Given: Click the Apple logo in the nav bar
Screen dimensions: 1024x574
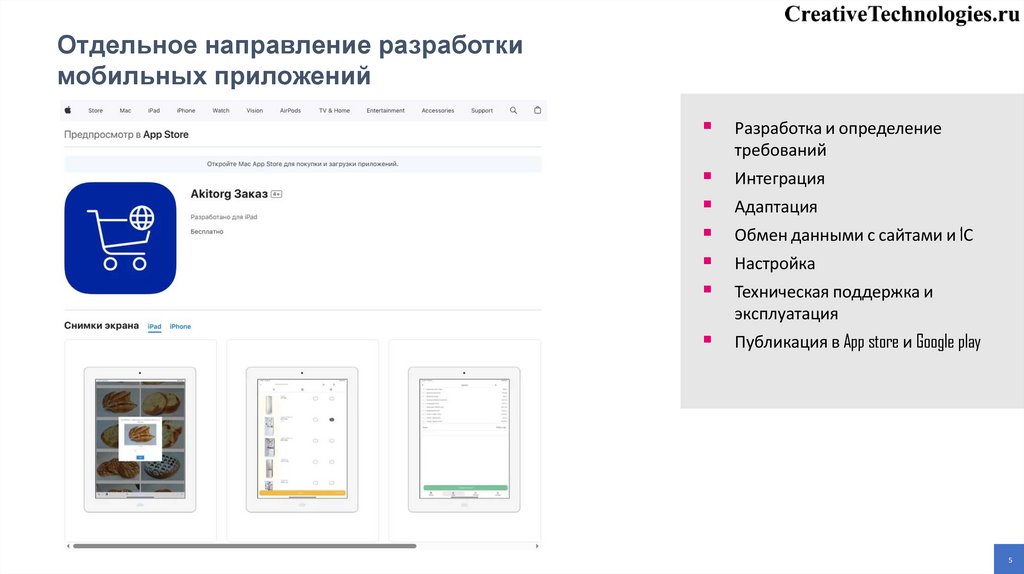Looking at the screenshot, I should point(68,110).
